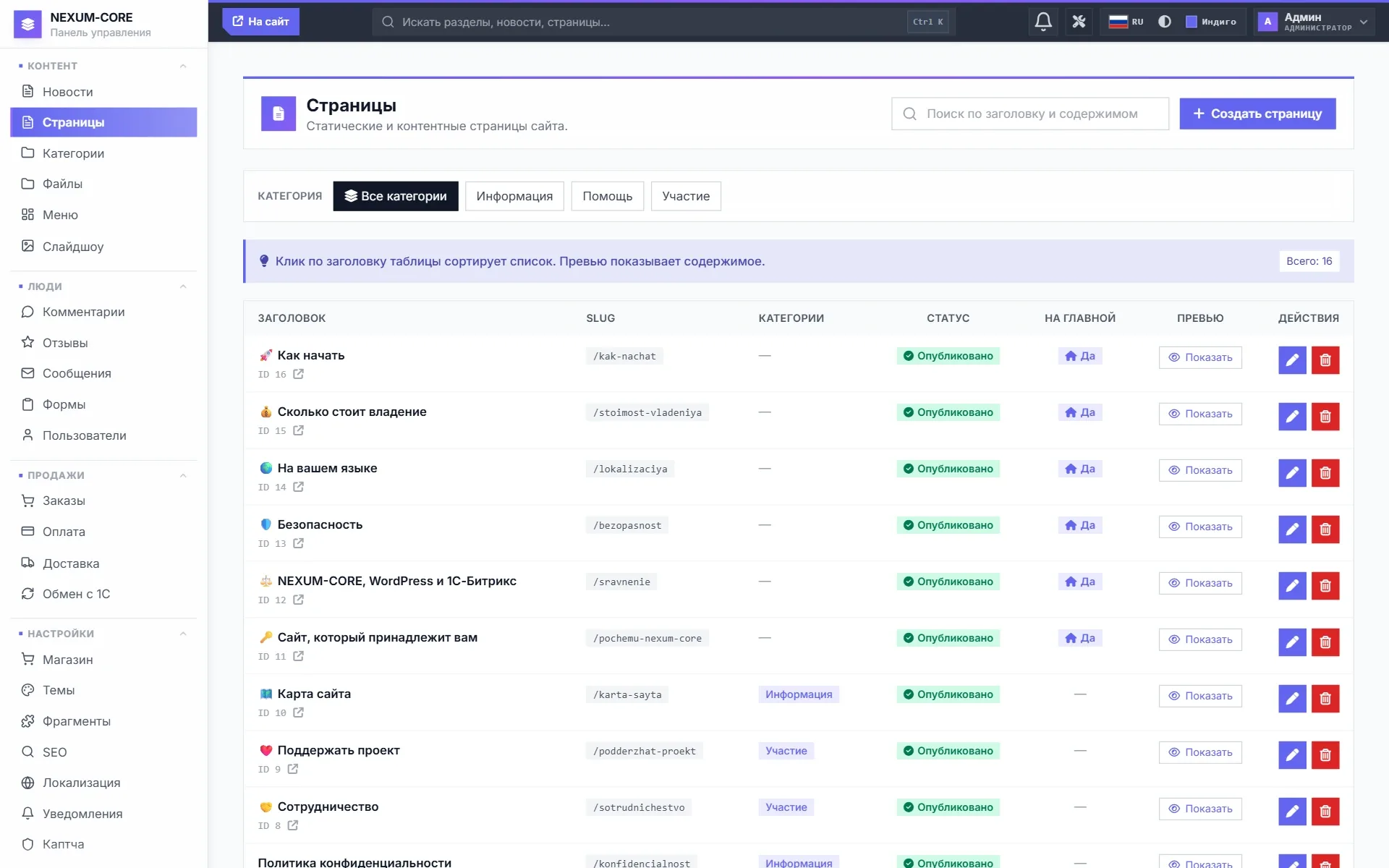Open the tools wrench icon in top bar
This screenshot has height=868, width=1389.
pyautogui.click(x=1079, y=22)
